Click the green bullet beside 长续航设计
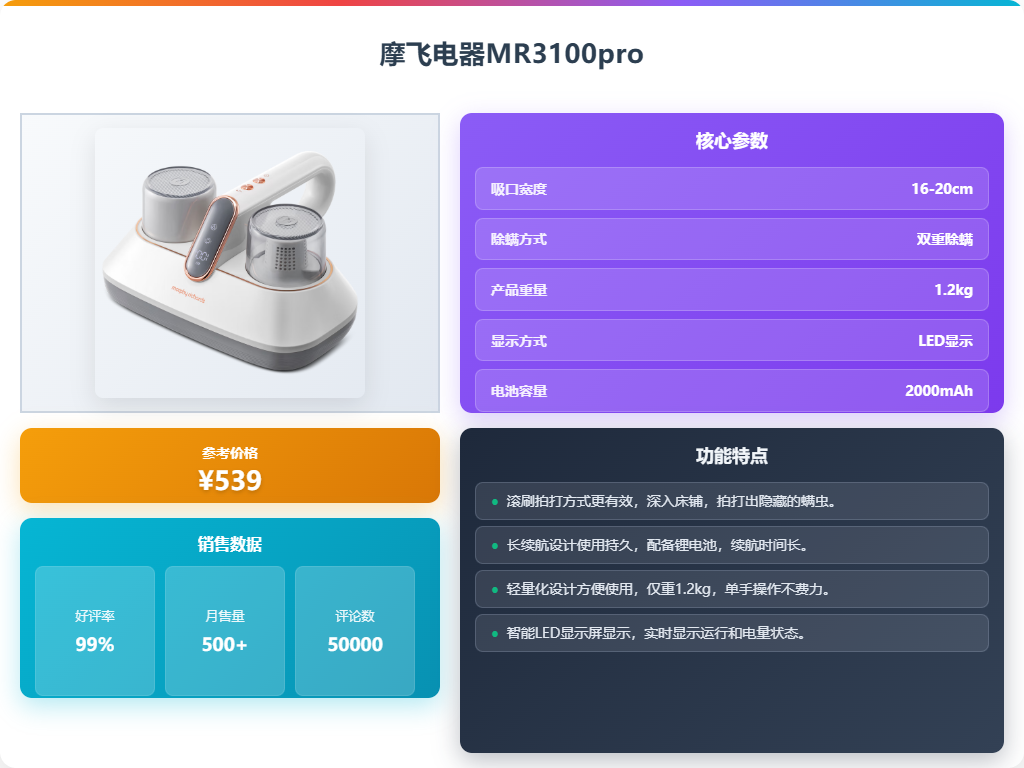 click(494, 546)
